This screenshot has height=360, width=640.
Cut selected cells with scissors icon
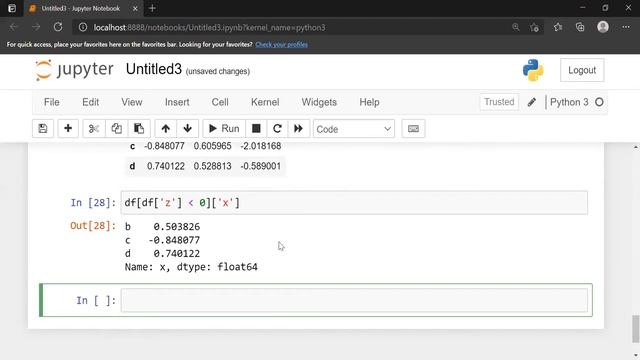click(x=94, y=129)
